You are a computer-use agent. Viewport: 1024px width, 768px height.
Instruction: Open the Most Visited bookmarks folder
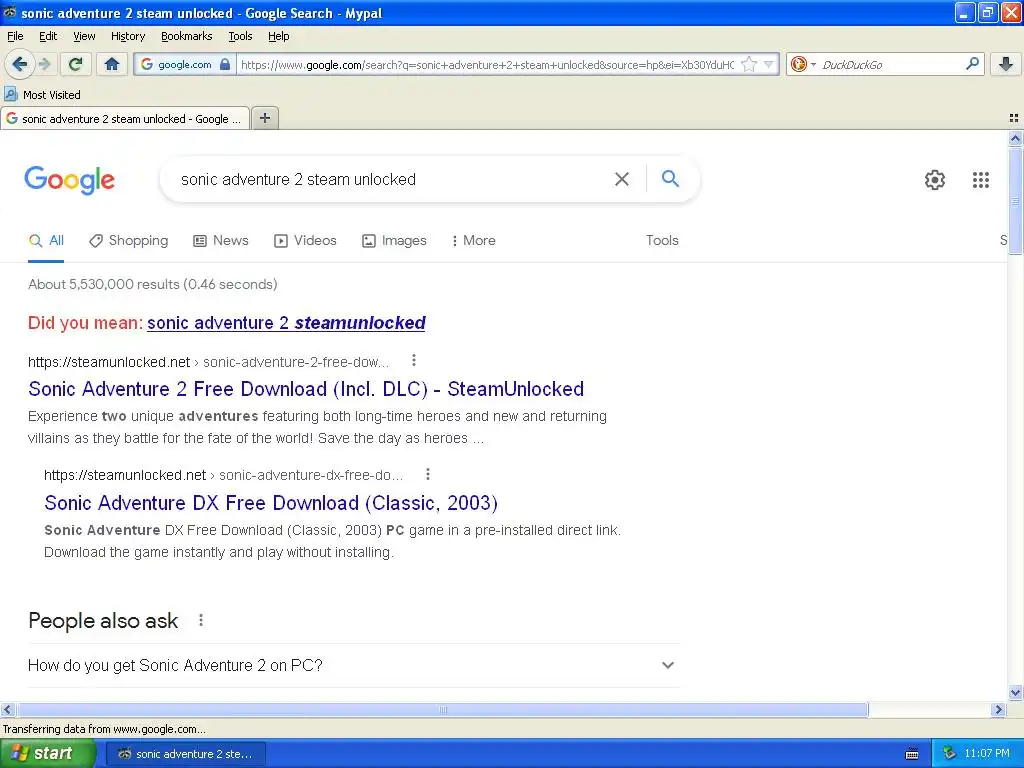click(42, 95)
